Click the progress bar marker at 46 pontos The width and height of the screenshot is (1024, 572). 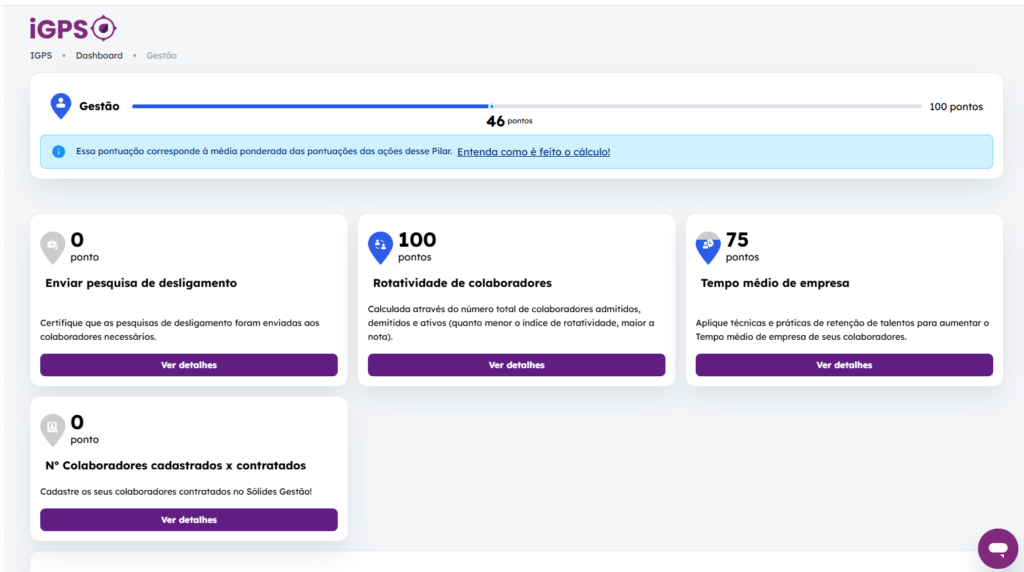pyautogui.click(x=491, y=106)
